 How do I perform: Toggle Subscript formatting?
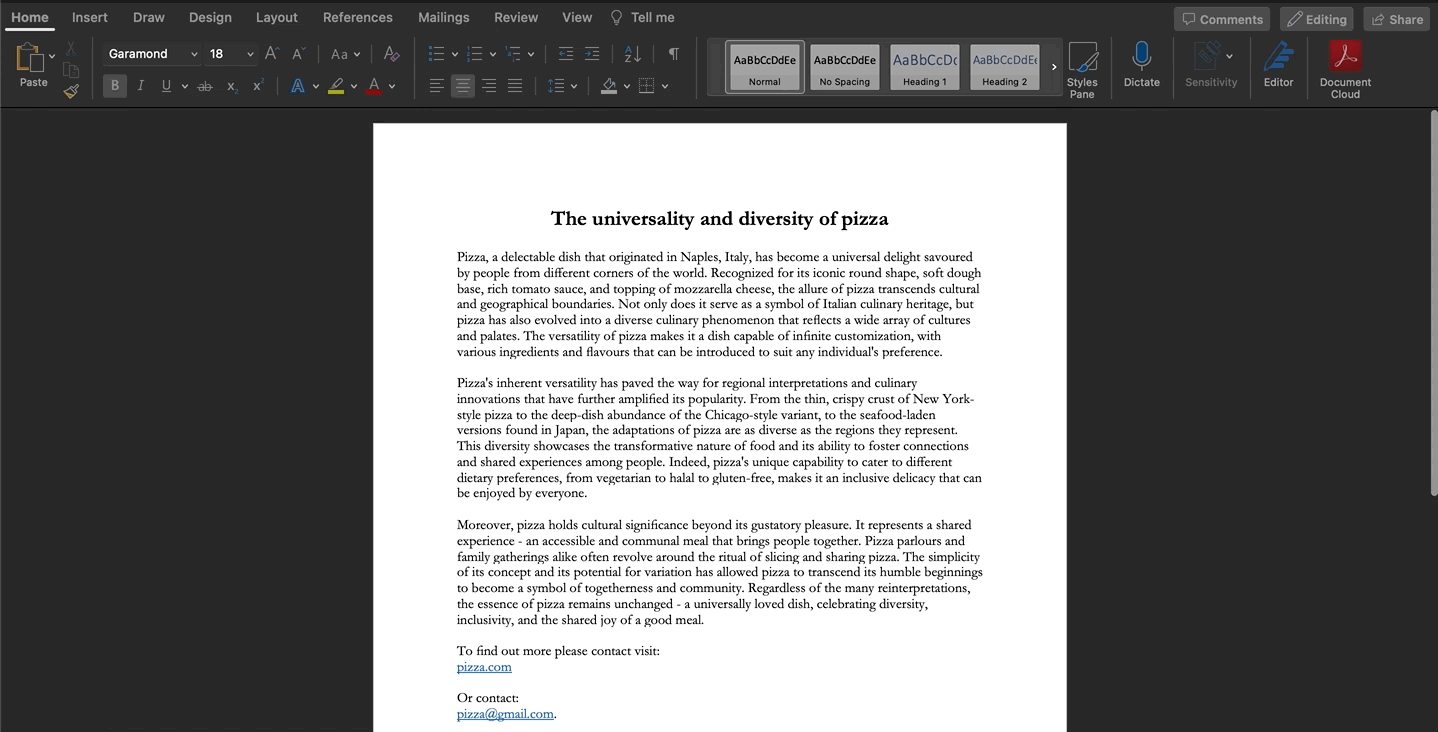point(232,86)
